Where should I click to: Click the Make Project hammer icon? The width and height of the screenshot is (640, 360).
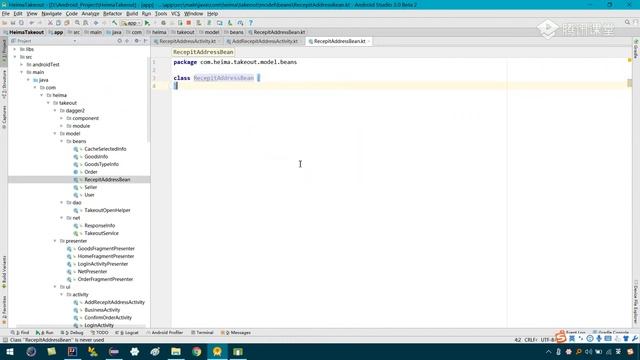coord(115,23)
